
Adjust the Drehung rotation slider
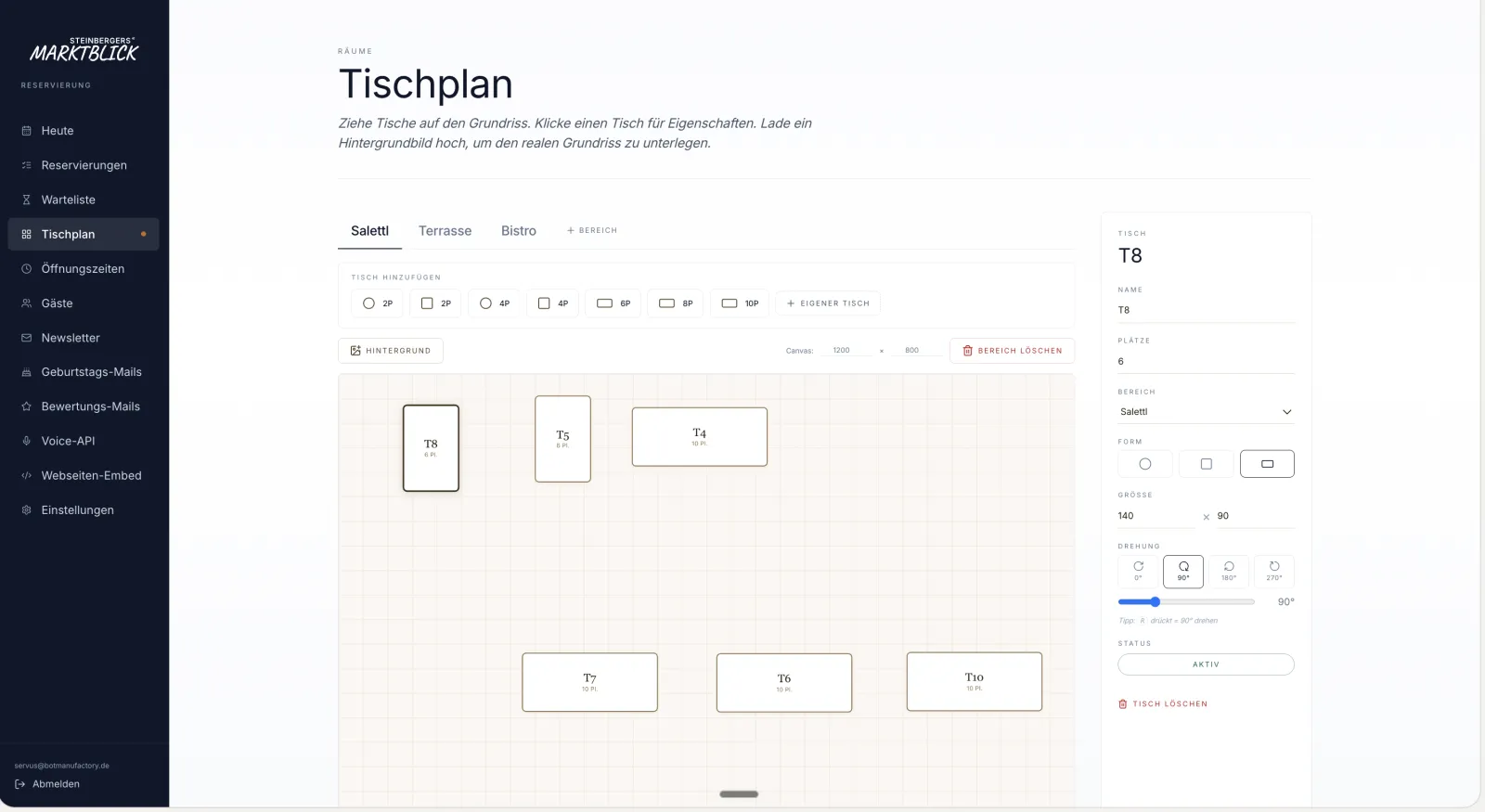pos(1186,602)
